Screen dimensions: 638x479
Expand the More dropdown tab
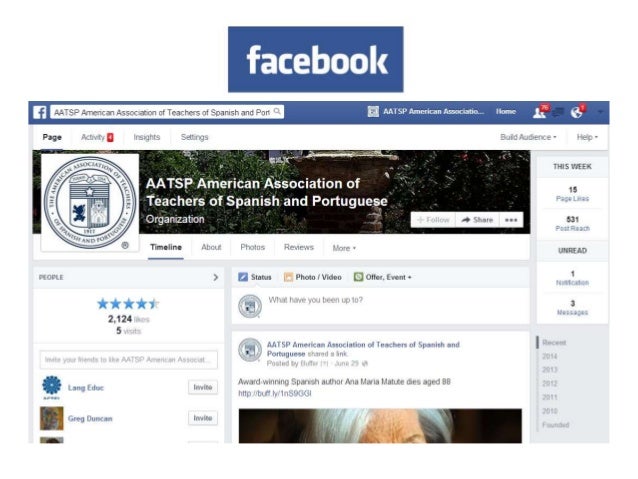(344, 248)
